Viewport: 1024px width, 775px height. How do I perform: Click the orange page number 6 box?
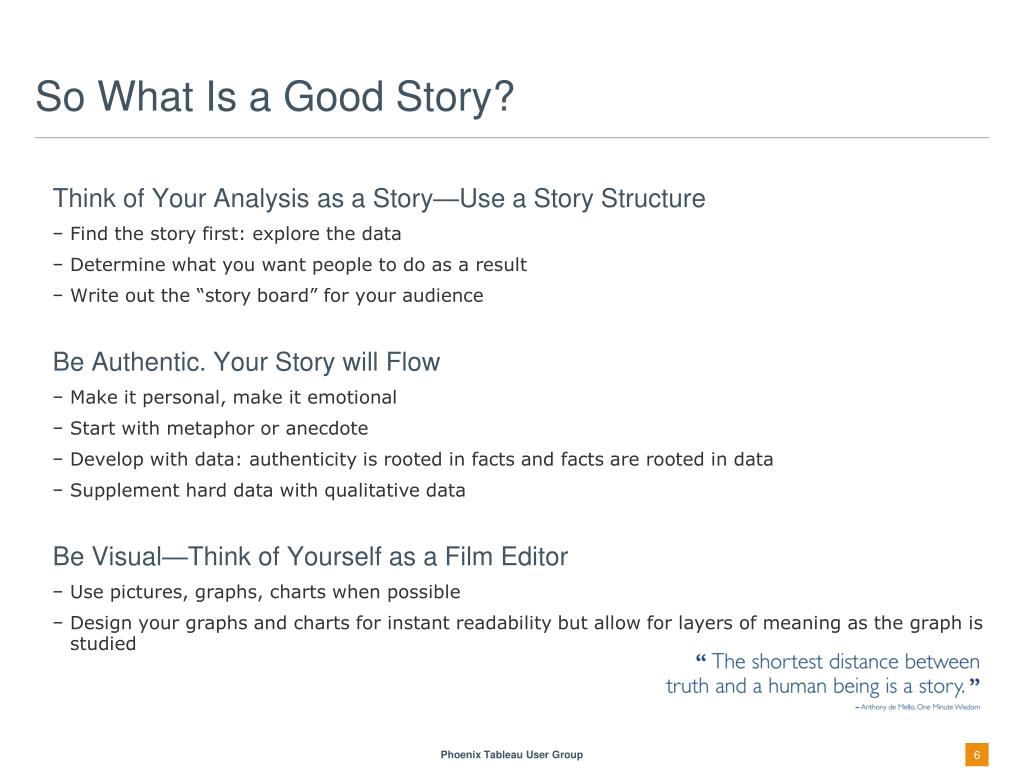[976, 755]
